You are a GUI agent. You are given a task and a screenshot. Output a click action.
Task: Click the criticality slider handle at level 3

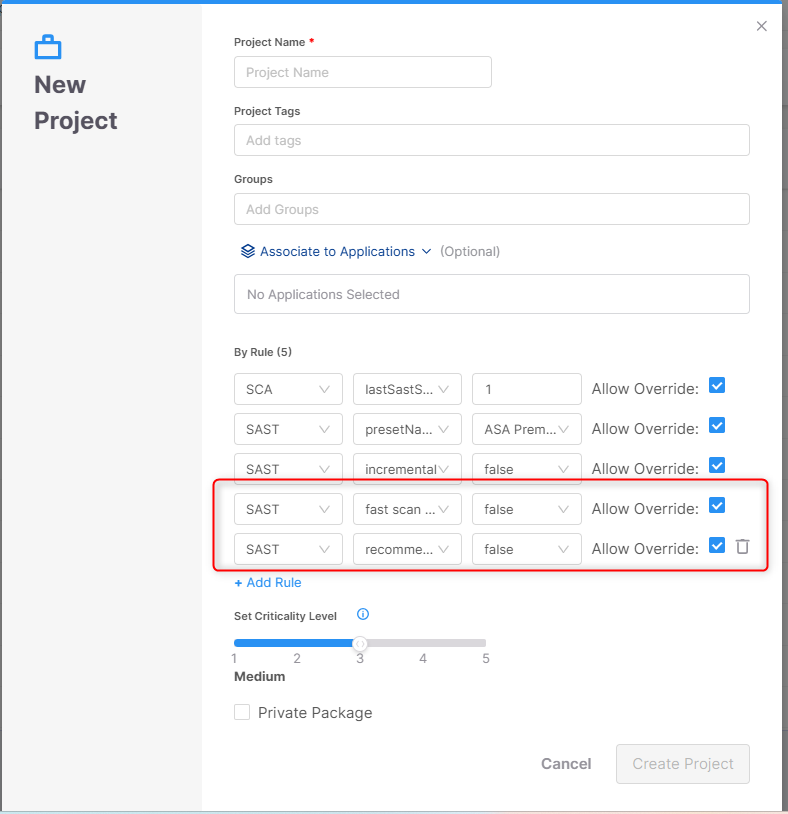[x=360, y=643]
